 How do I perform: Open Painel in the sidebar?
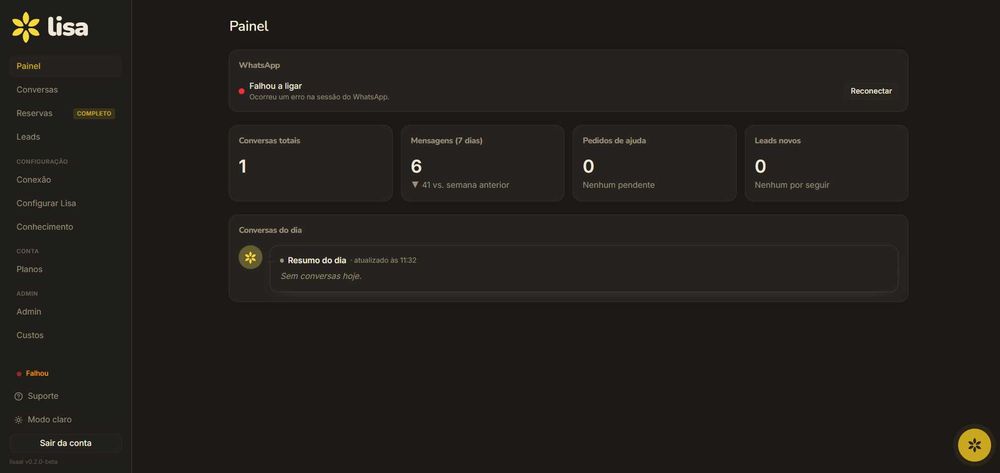pyautogui.click(x=65, y=66)
